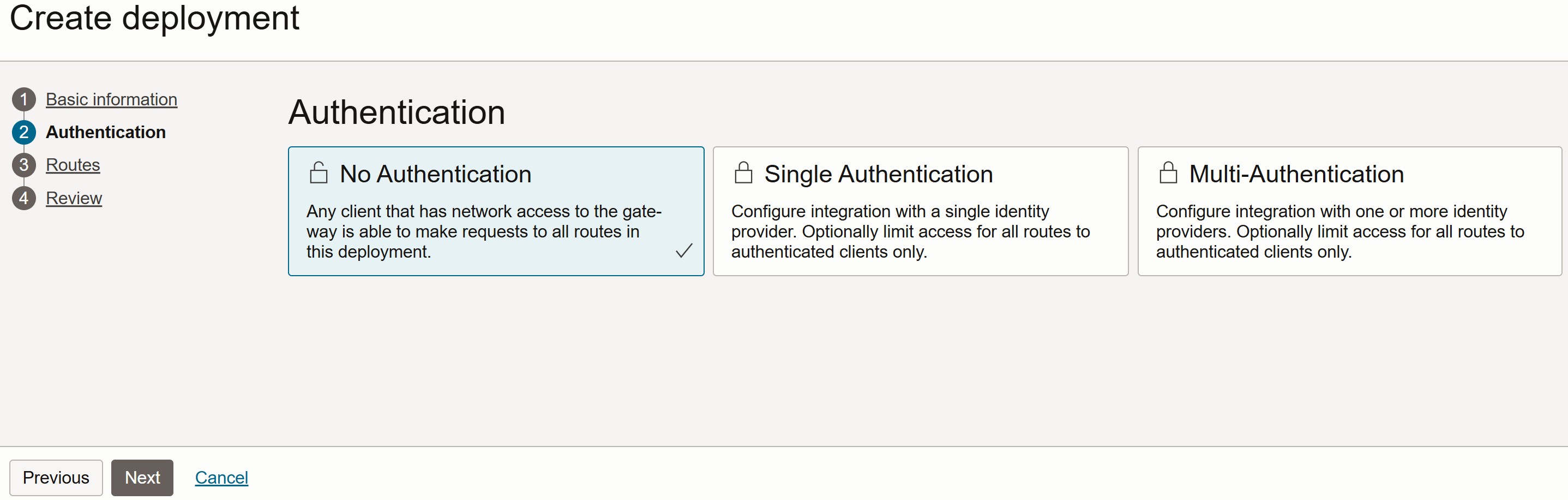Click the checkmark on the selected authentication card
Image resolution: width=1568 pixels, height=500 pixels.
(x=683, y=251)
